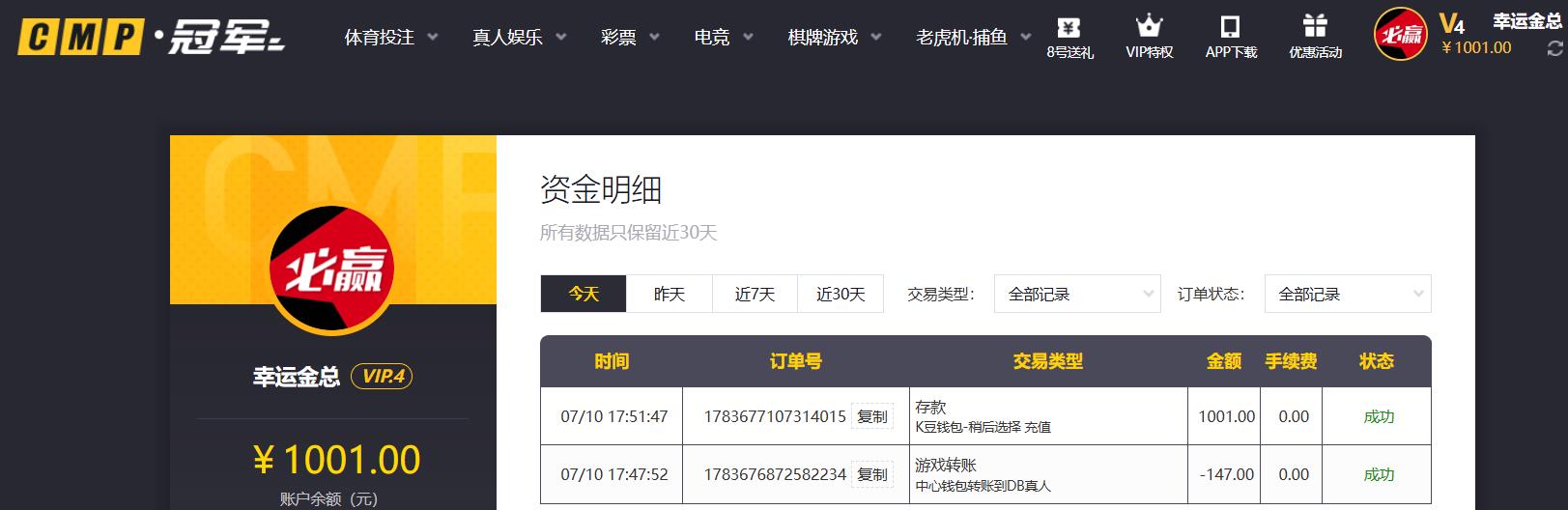
Task: Expand the 老虎机·捕鱼 menu
Action: (973, 37)
